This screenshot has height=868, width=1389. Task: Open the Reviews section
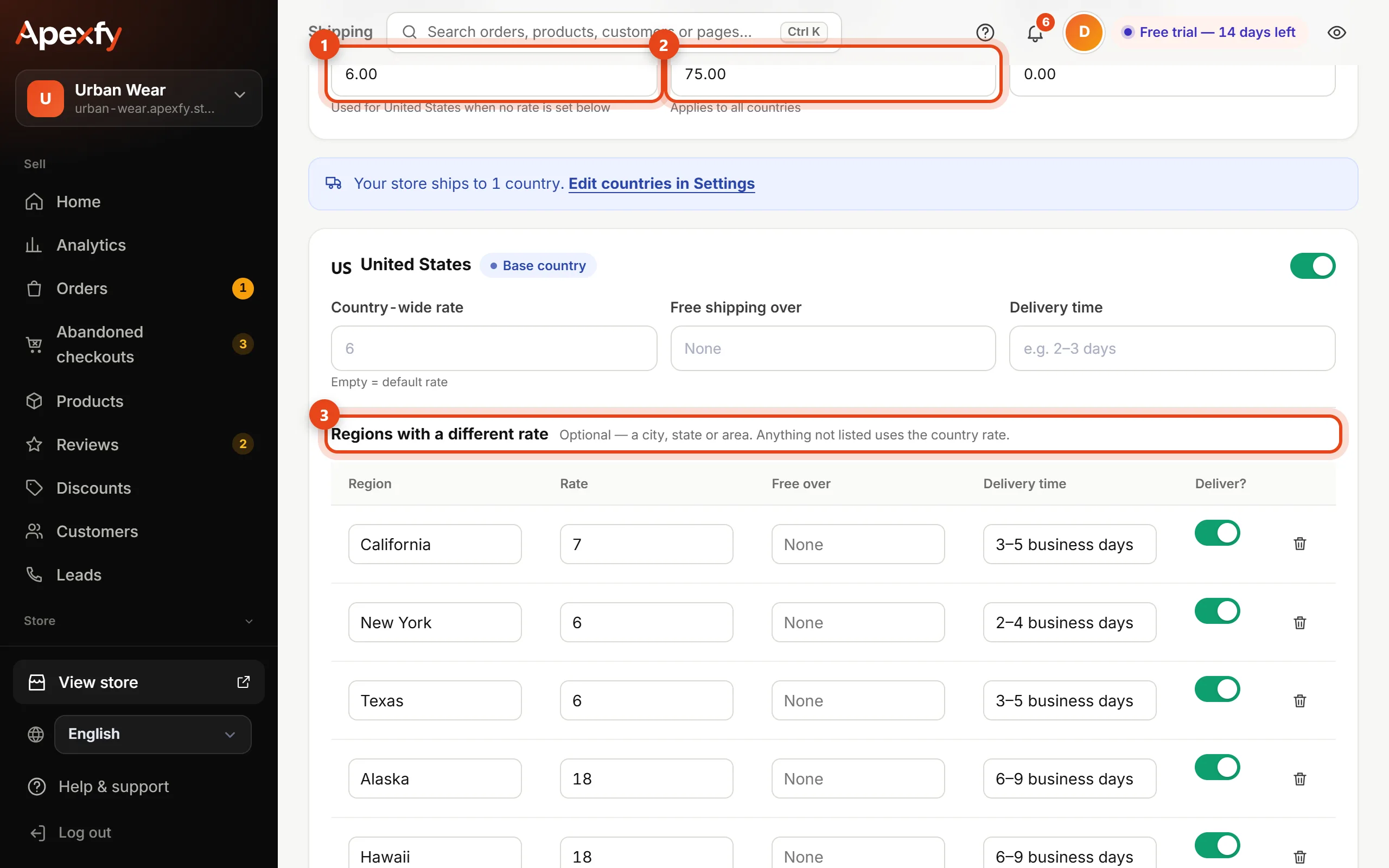(139, 444)
